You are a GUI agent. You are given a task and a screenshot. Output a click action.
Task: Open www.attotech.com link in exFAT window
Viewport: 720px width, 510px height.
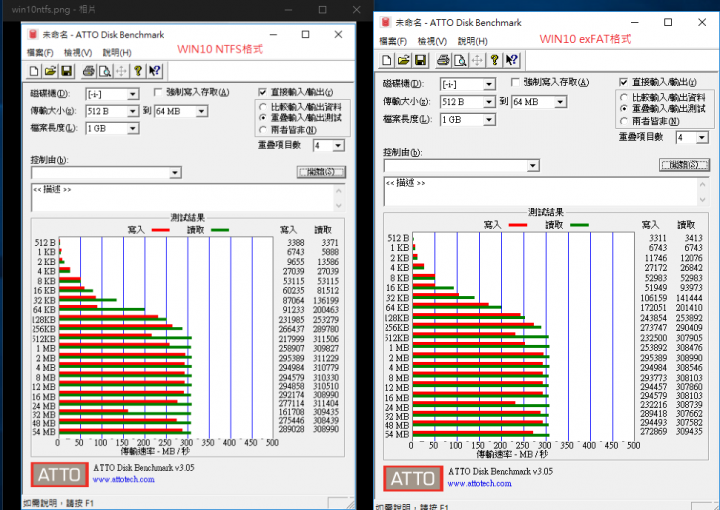[479, 483]
